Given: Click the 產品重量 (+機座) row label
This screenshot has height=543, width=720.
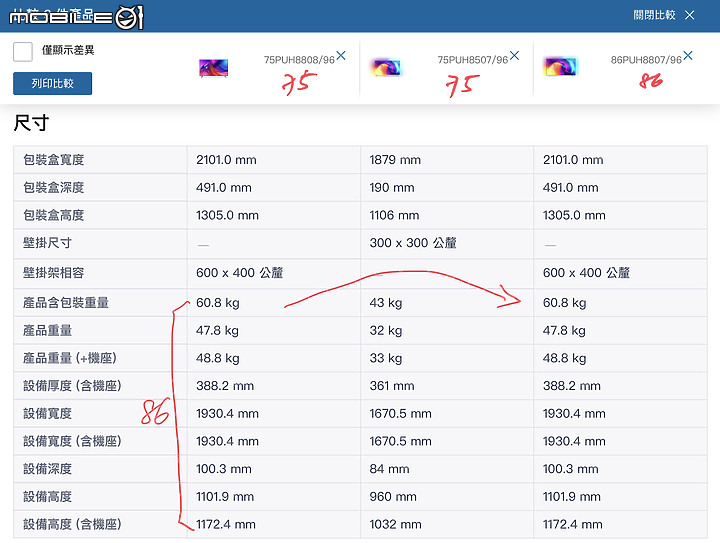Looking at the screenshot, I should click(70, 358).
